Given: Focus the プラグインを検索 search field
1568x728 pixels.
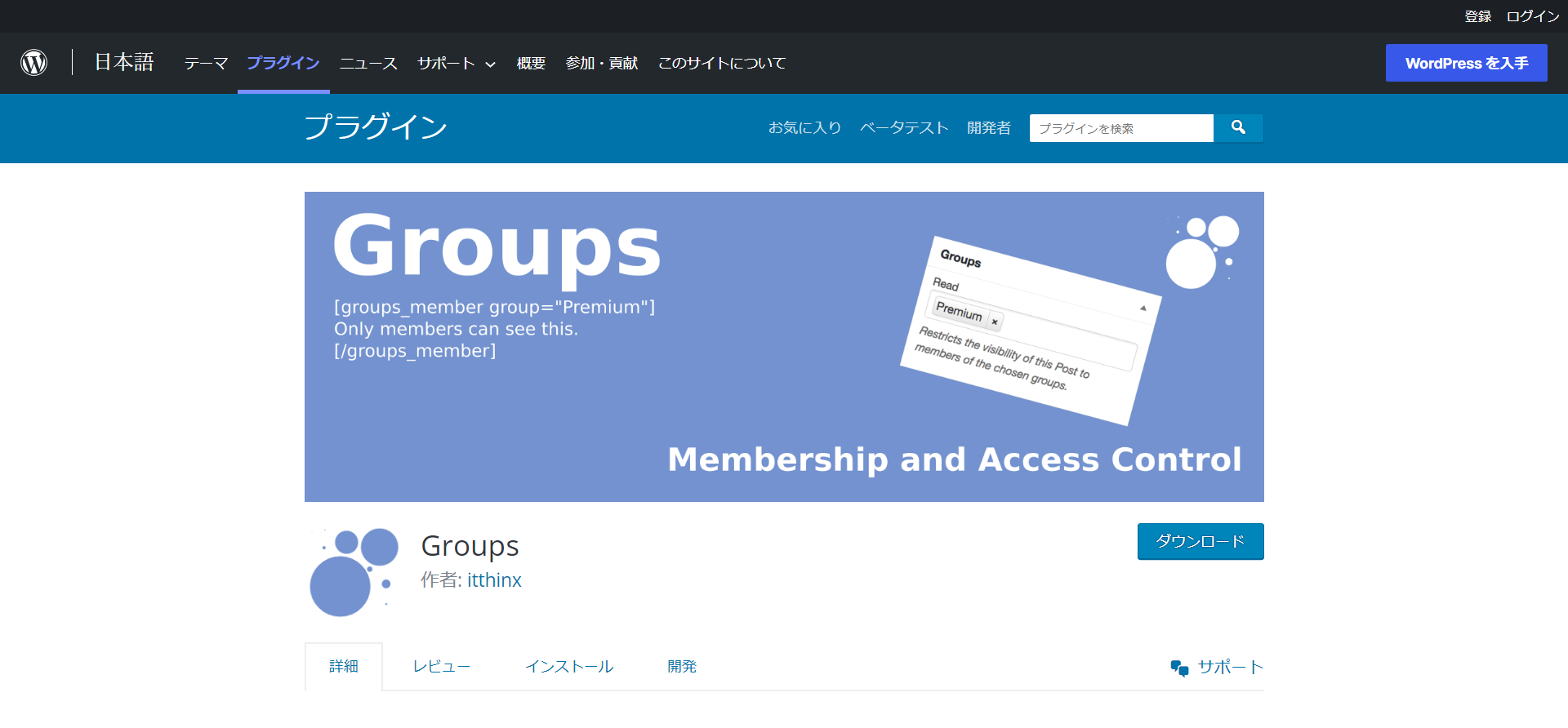Looking at the screenshot, I should (x=1121, y=128).
